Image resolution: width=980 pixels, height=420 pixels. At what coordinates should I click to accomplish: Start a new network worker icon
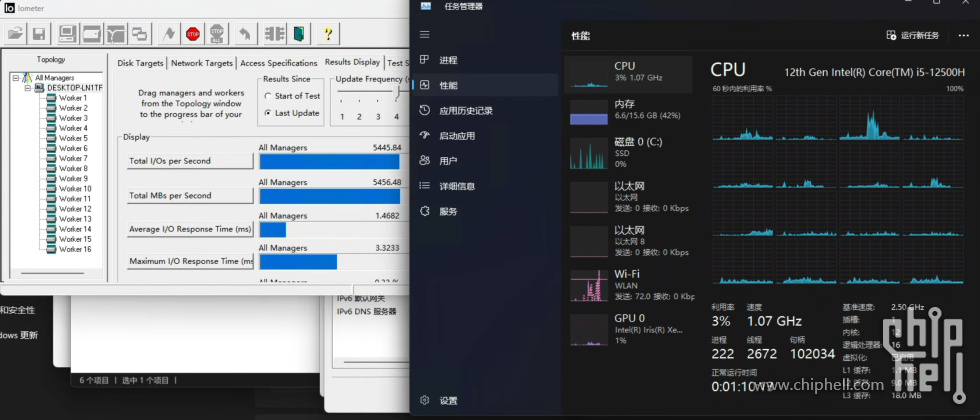tap(116, 34)
